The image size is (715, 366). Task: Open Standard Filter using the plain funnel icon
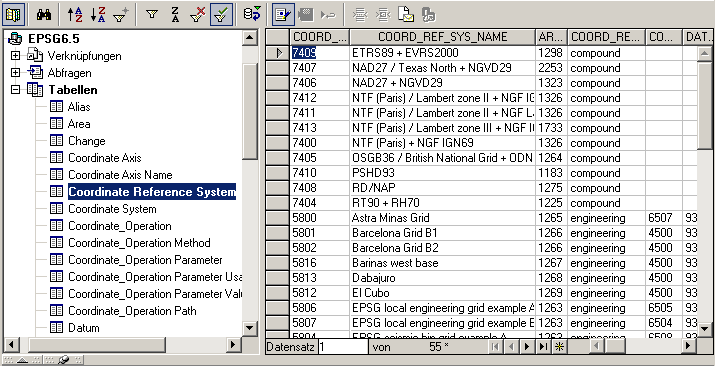(152, 15)
